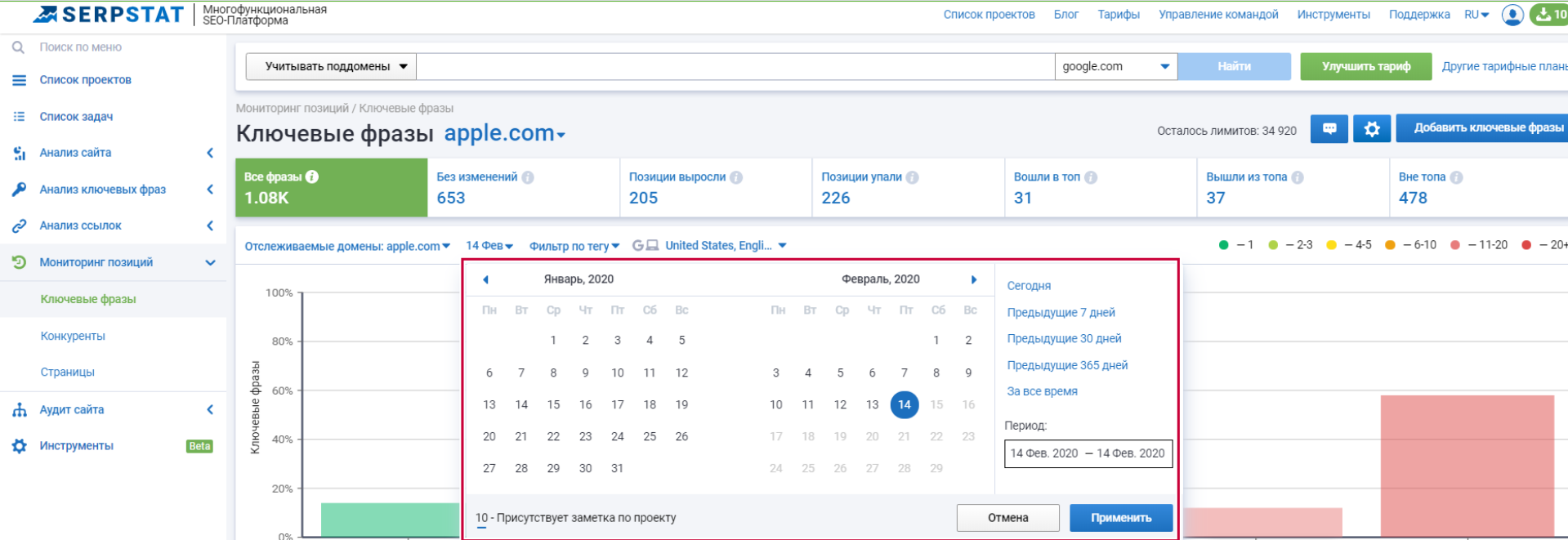Open the chat message icon button
Viewport: 1568px width, 540px height.
[1329, 128]
